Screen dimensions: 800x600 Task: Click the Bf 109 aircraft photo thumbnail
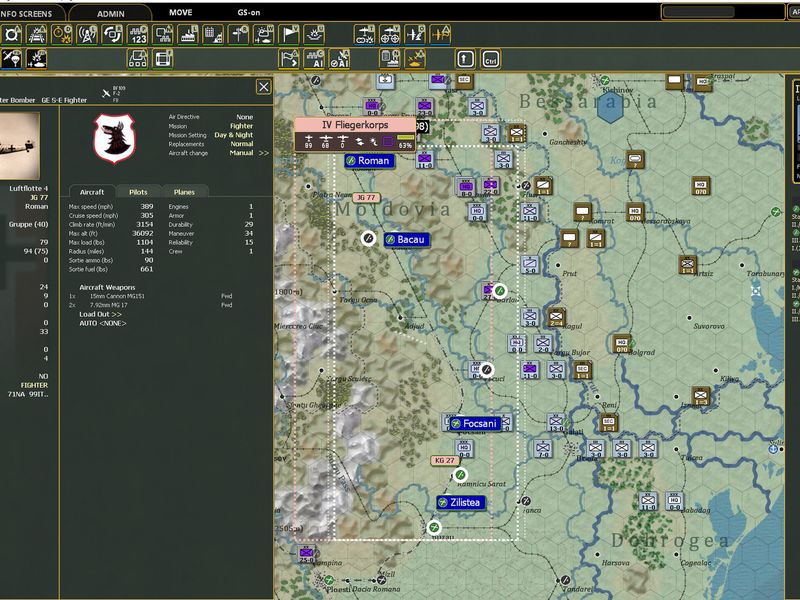(19, 145)
